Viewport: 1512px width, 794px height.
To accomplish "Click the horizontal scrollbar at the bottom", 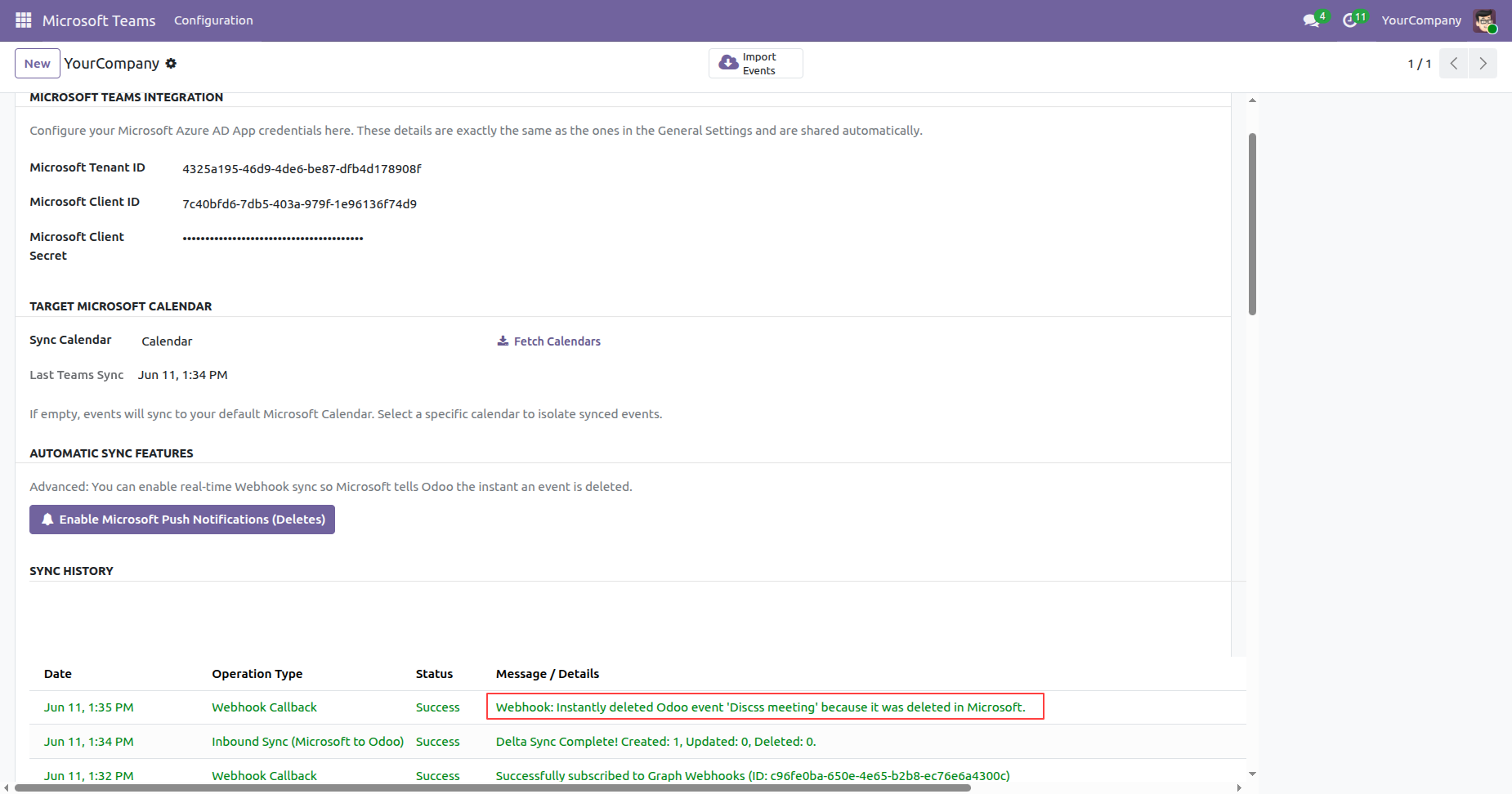I will [493, 788].
